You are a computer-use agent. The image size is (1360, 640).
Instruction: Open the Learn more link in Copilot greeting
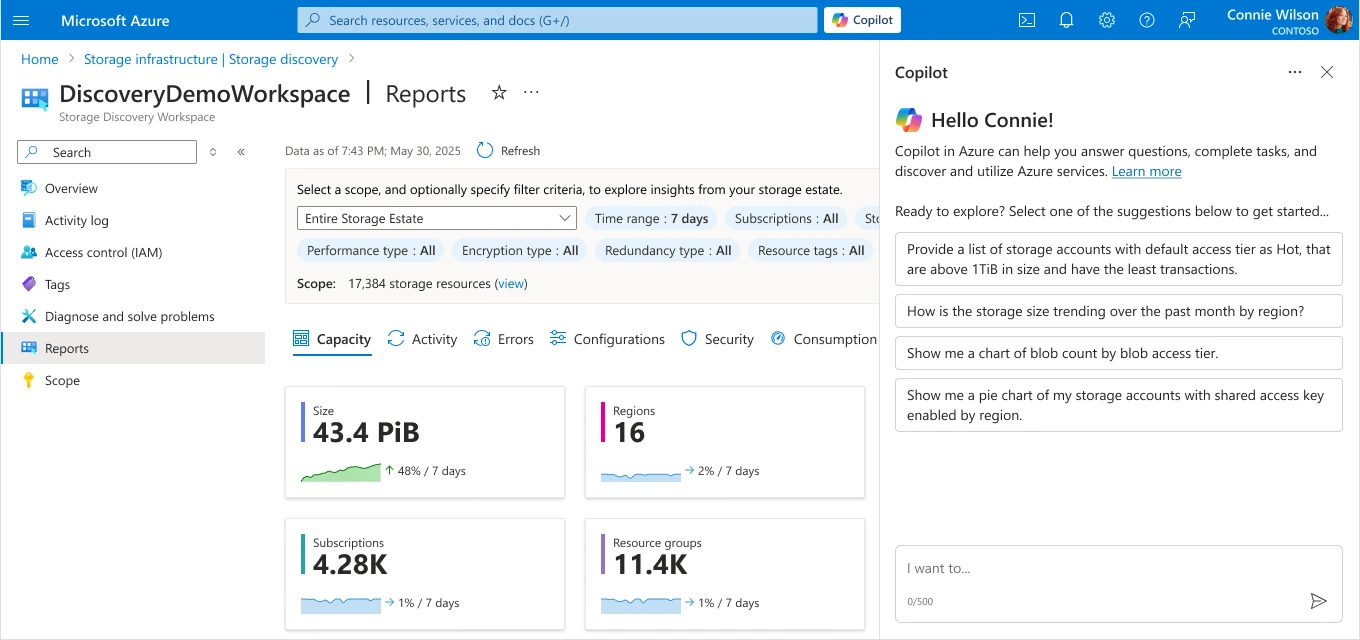click(1146, 170)
